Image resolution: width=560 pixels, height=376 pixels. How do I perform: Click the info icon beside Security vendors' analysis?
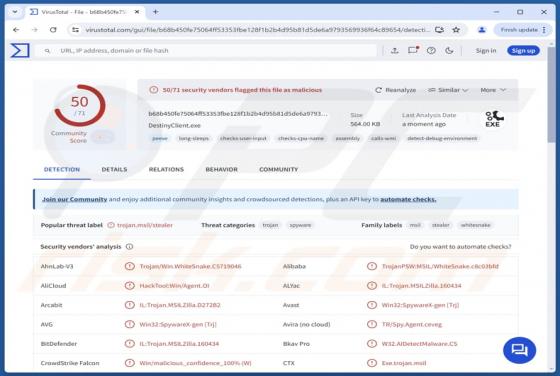[x=130, y=247]
